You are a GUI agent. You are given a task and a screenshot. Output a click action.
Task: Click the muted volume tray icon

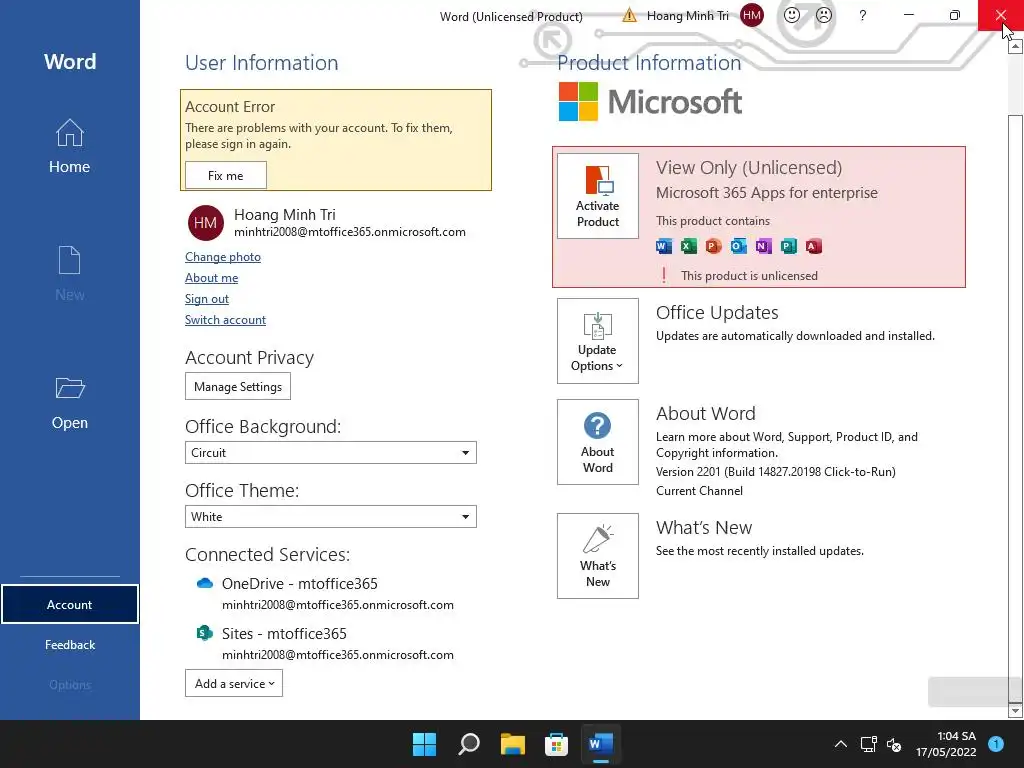894,744
